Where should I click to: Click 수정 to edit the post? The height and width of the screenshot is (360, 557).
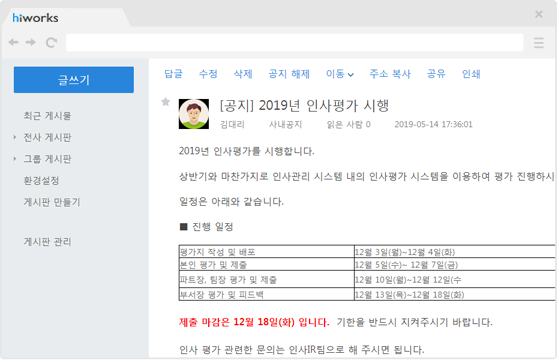click(208, 74)
